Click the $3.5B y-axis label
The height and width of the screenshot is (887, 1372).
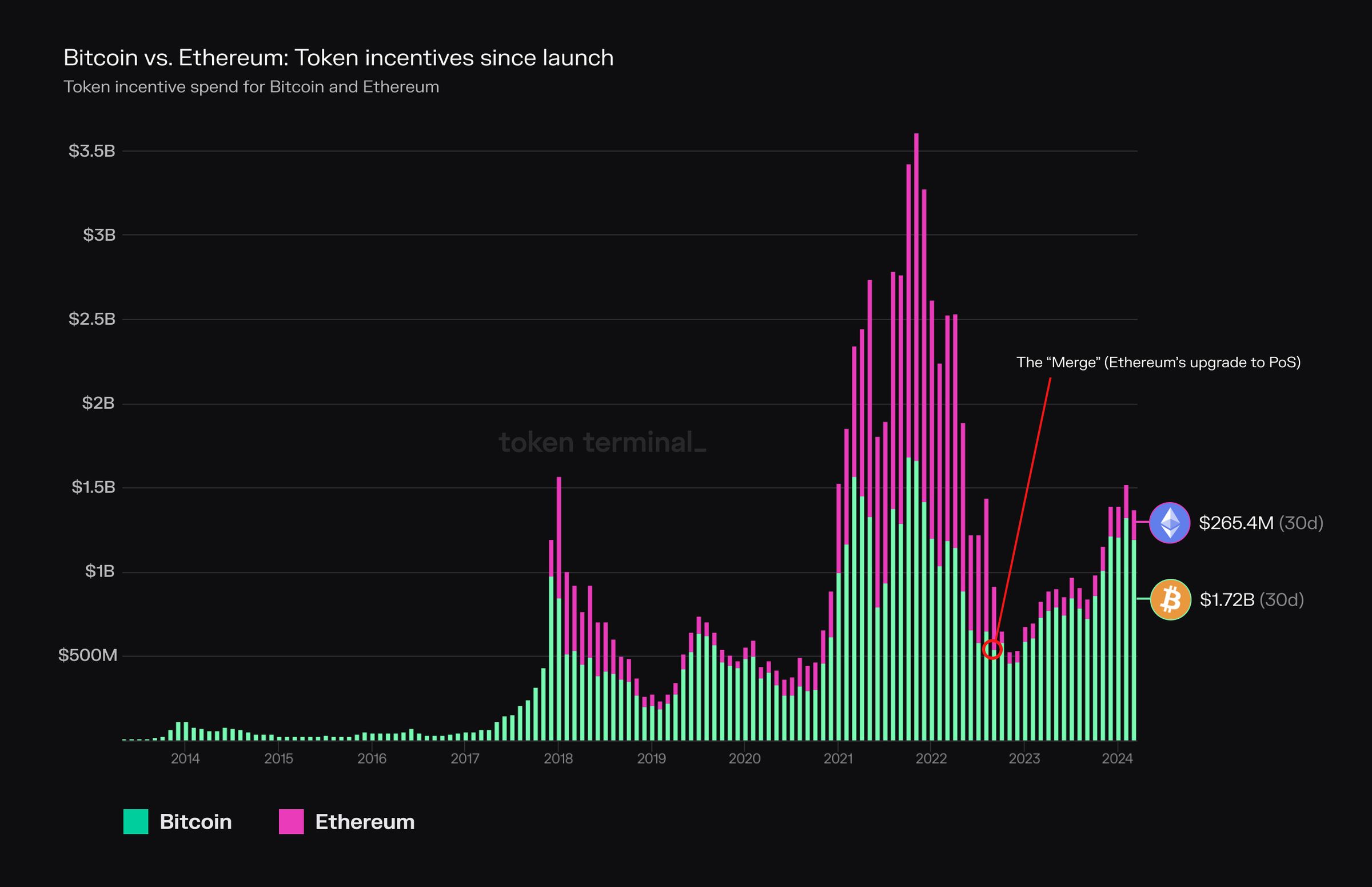tap(92, 151)
